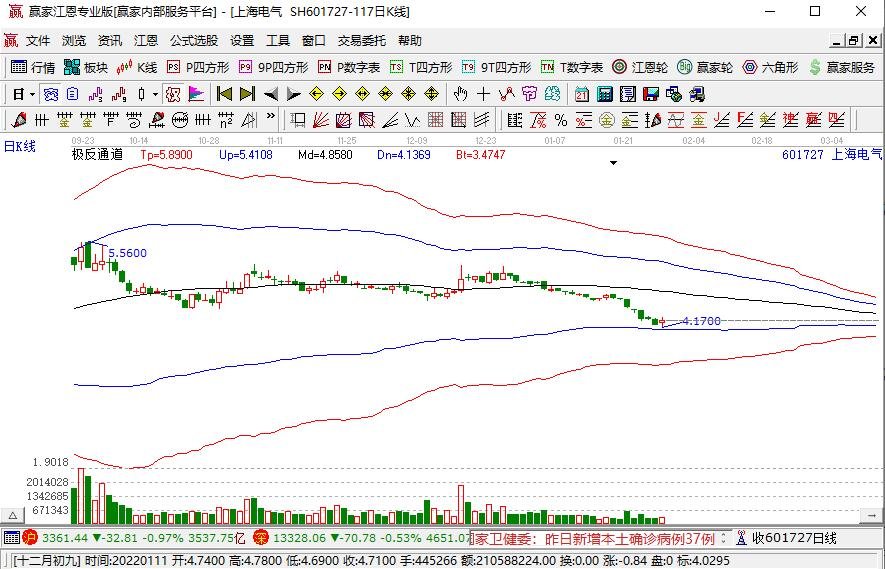The image size is (885, 569).
Task: Open the 文件 menu
Action: pyautogui.click(x=38, y=41)
